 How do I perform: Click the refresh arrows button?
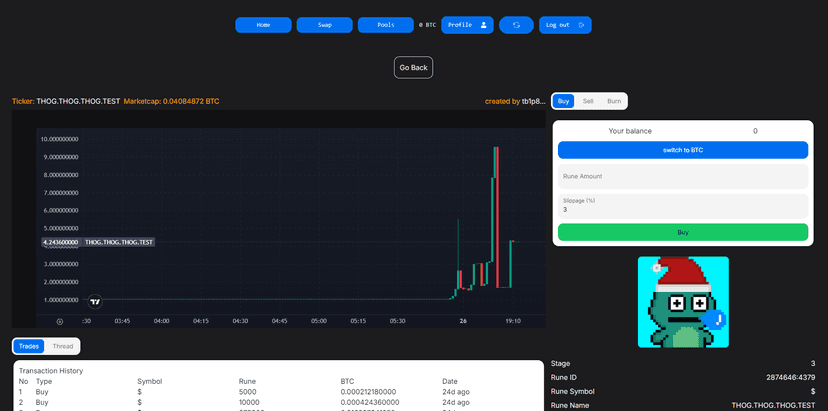click(516, 25)
